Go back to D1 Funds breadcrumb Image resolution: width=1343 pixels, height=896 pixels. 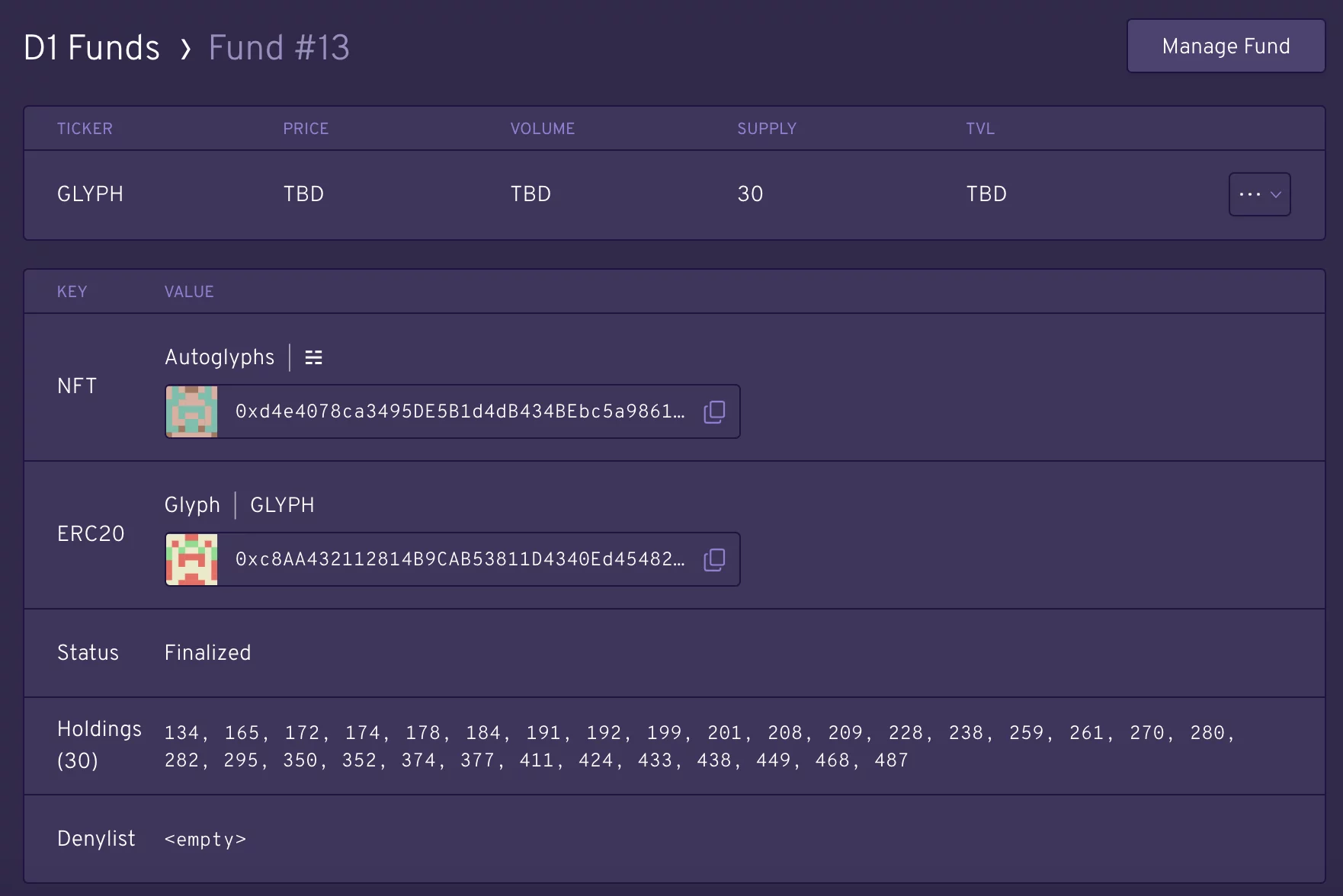91,48
